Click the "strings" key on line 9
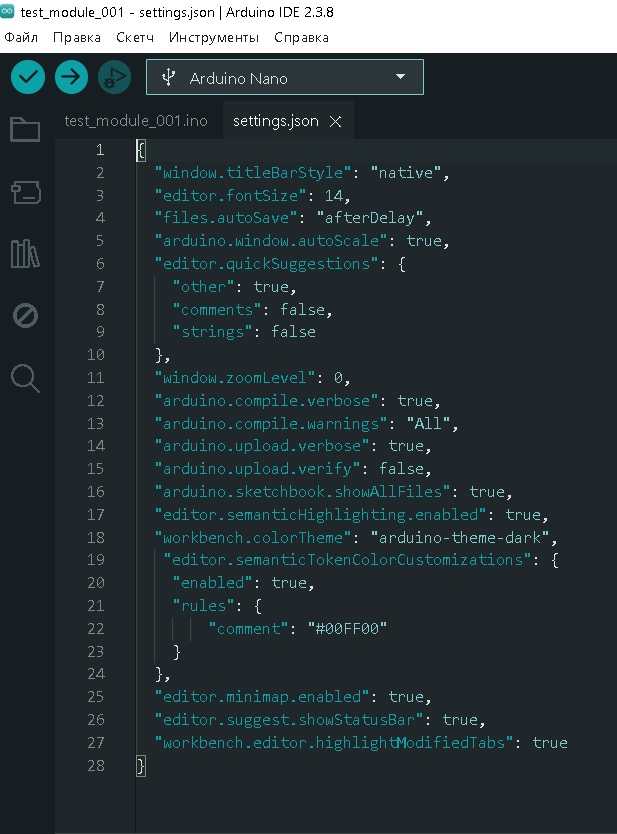This screenshot has height=834, width=617. [x=212, y=332]
